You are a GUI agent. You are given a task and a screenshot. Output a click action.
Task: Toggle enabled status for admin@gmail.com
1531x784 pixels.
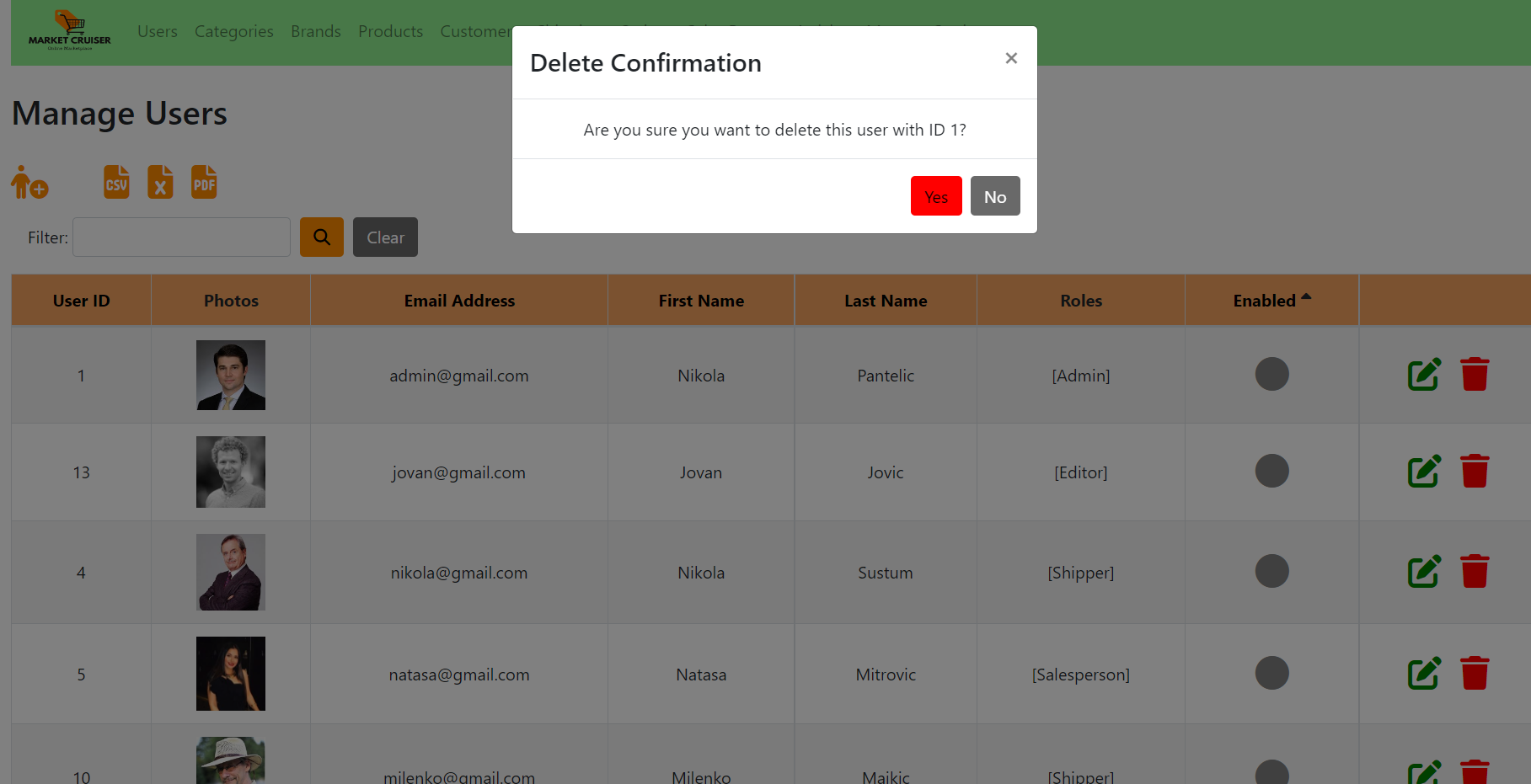[1272, 374]
